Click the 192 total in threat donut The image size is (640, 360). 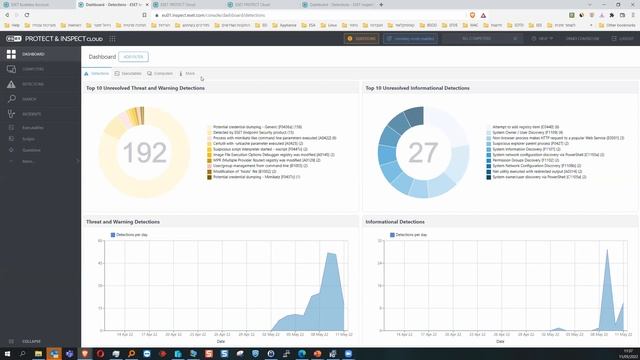click(x=144, y=153)
